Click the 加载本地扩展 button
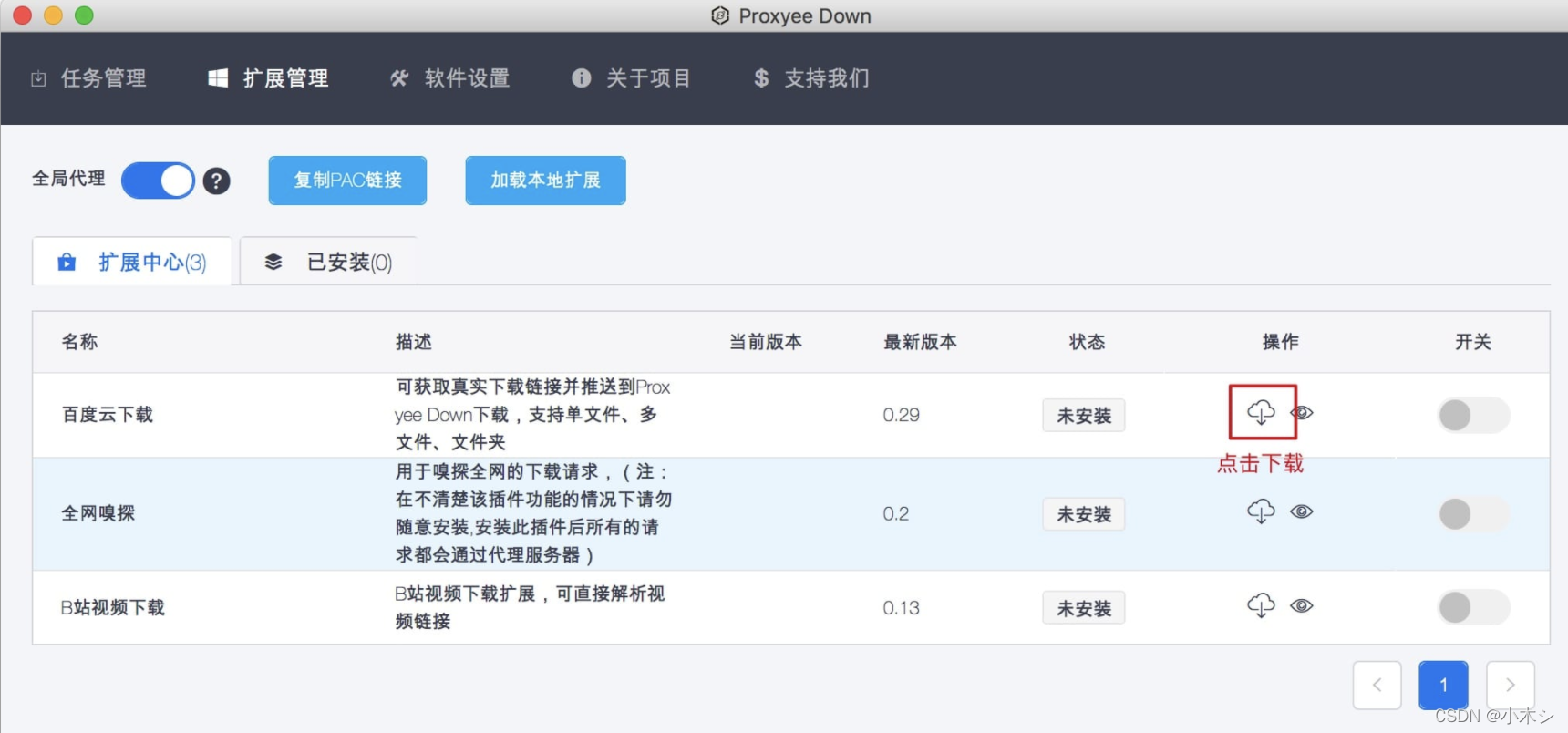Image resolution: width=1568 pixels, height=733 pixels. pyautogui.click(x=545, y=180)
